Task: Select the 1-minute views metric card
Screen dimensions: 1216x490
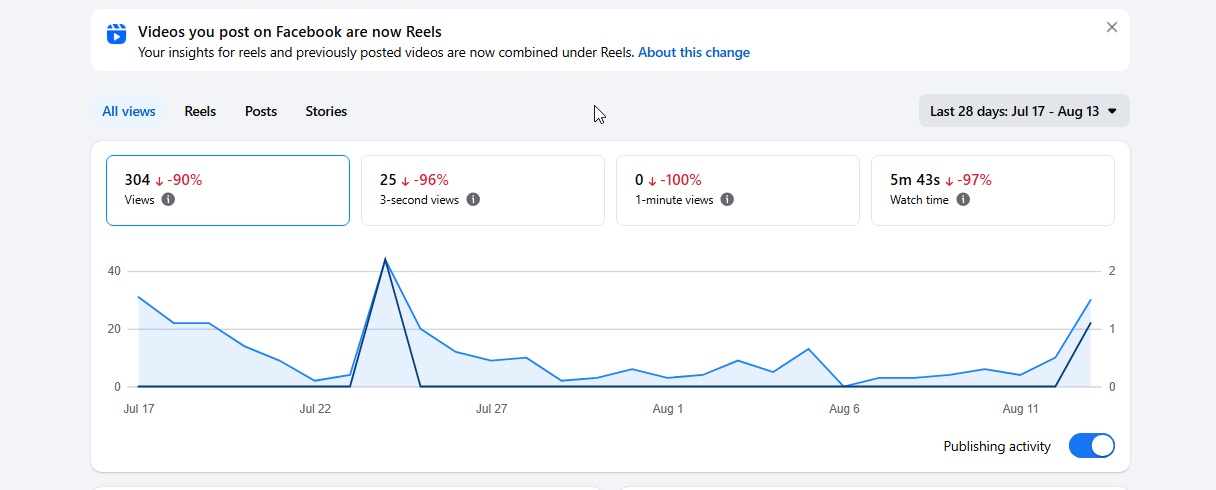Action: (x=738, y=190)
